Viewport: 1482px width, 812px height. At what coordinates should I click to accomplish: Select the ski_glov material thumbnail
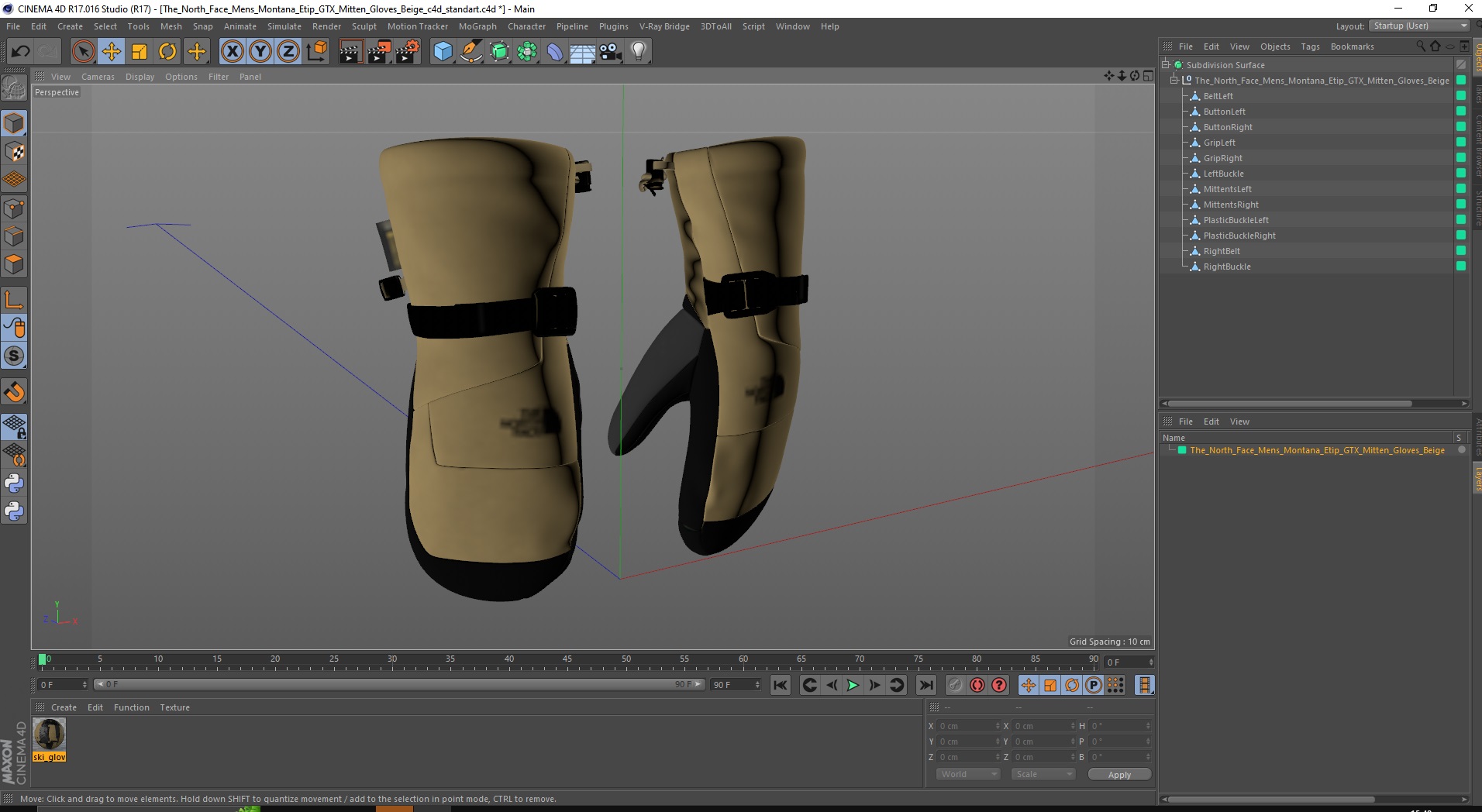49,735
